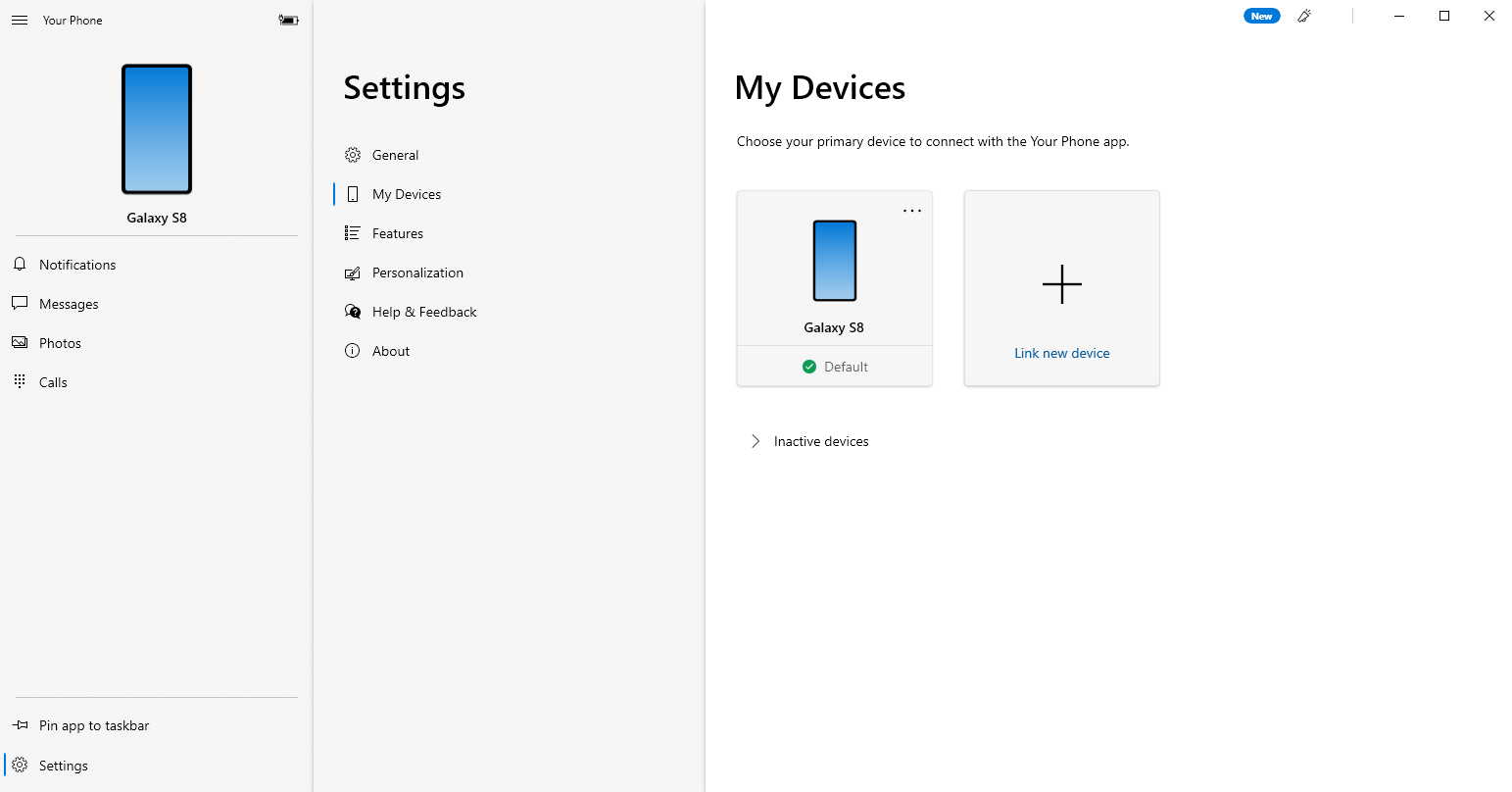Select the Galaxy S8 device card
Viewport: 1512px width, 792px height.
tap(835, 288)
